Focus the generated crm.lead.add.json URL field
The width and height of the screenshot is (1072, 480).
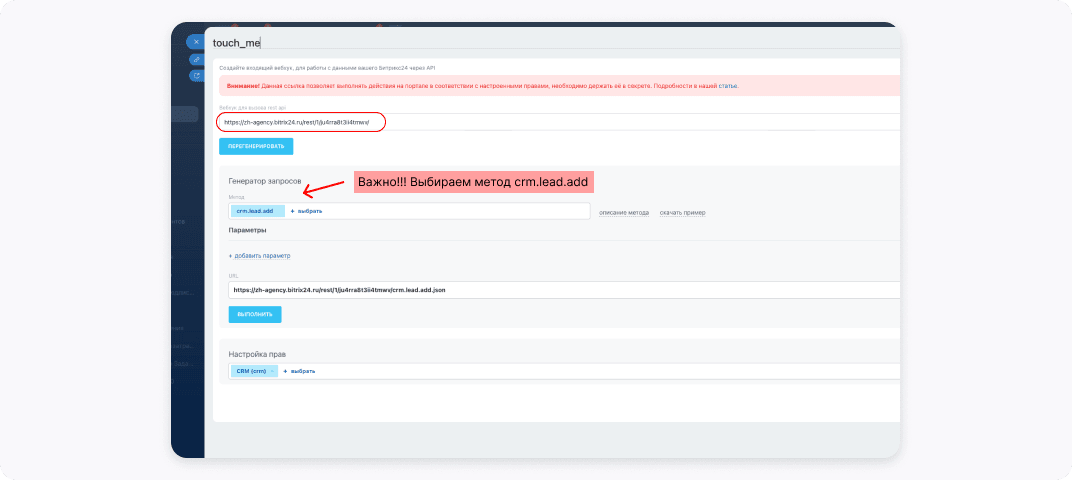point(564,290)
